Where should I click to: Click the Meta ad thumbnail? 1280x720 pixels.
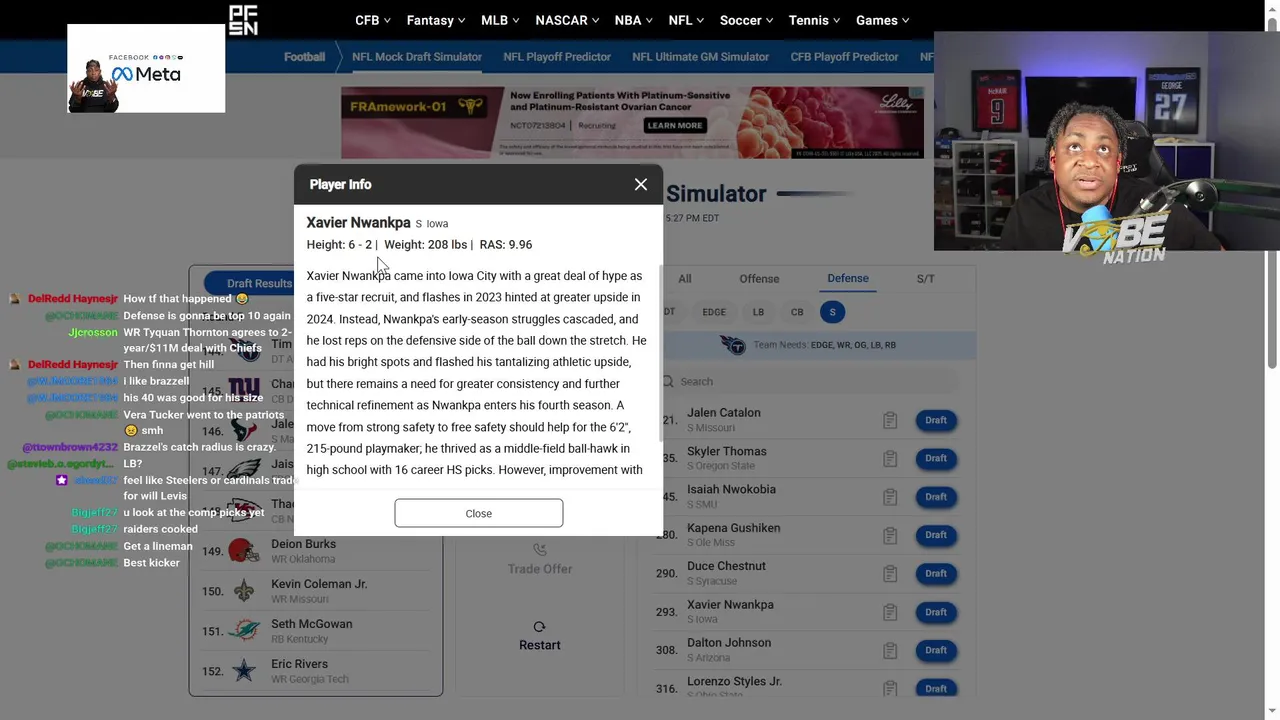(146, 69)
